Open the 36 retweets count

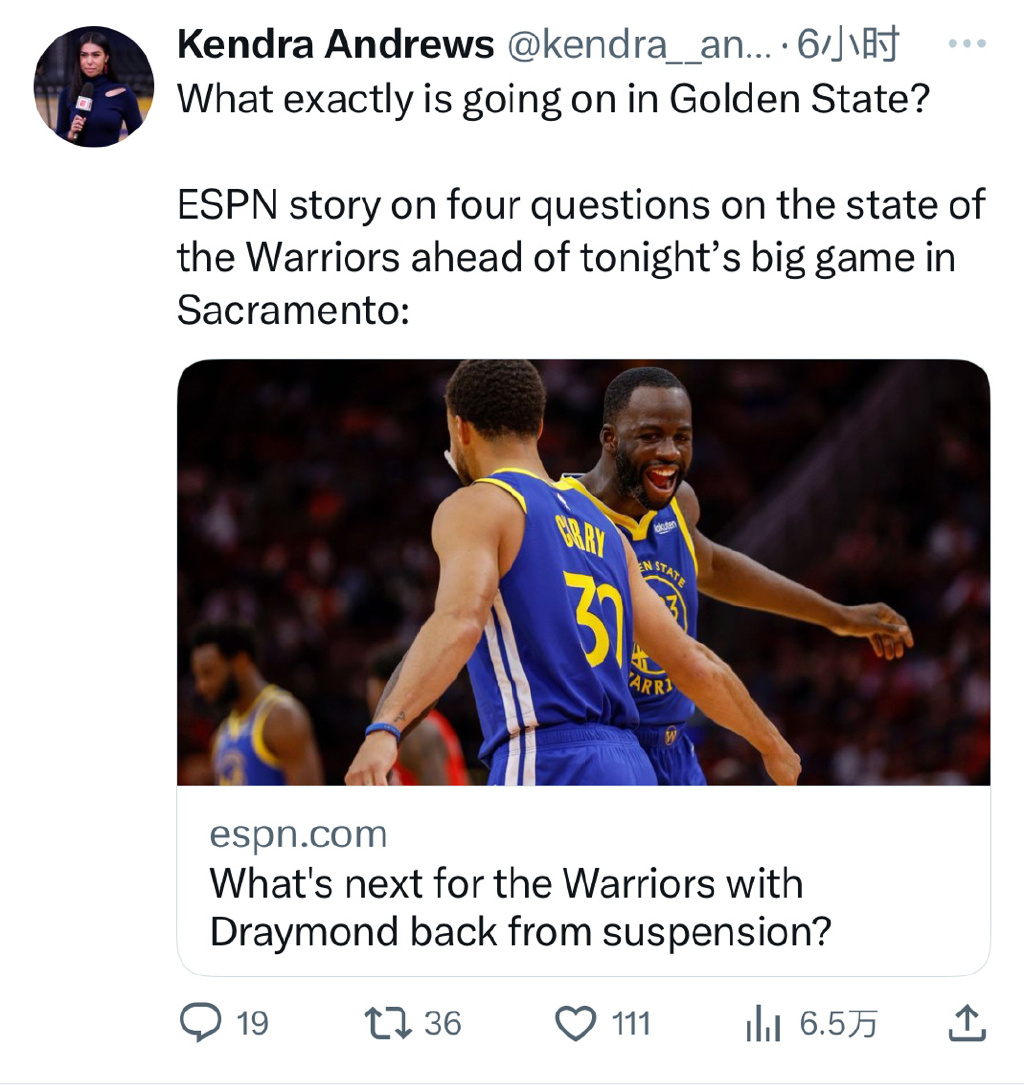pos(443,1023)
